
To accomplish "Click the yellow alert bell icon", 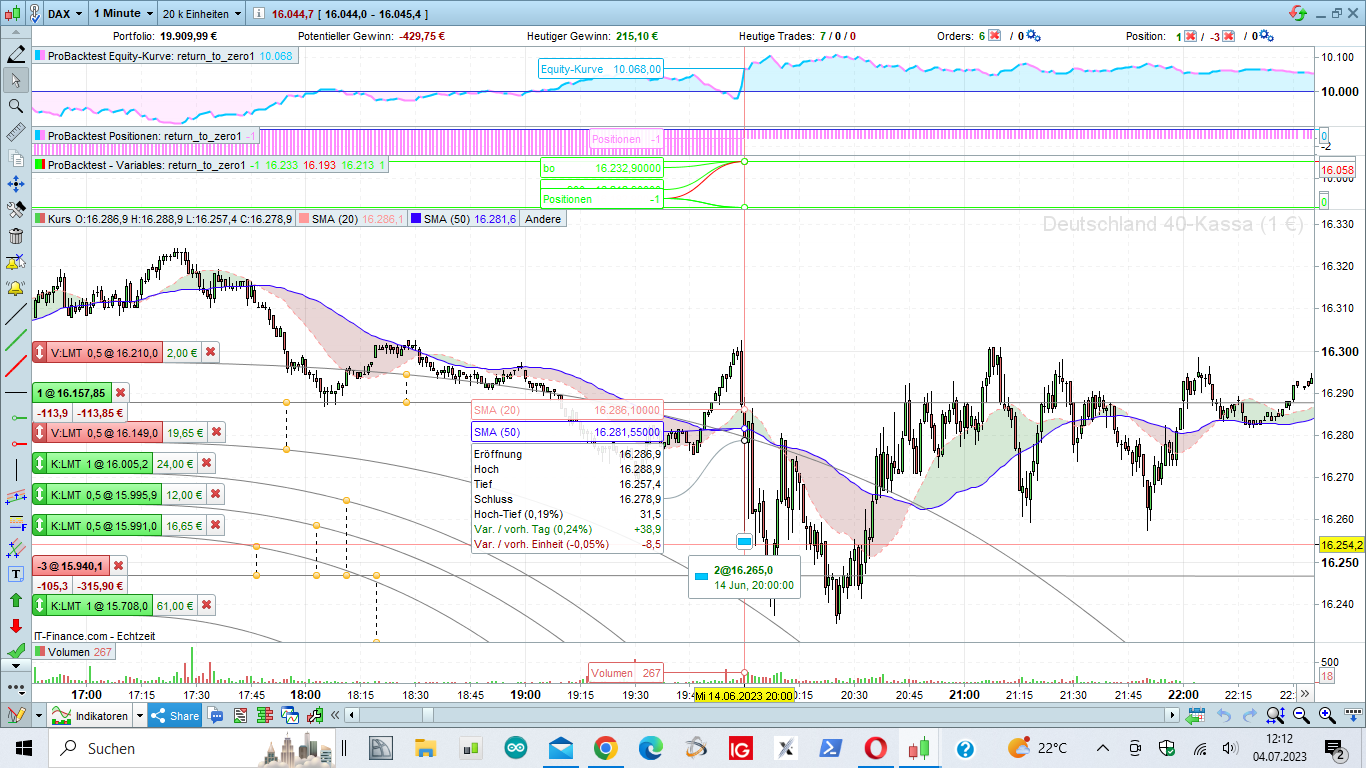I will point(15,288).
